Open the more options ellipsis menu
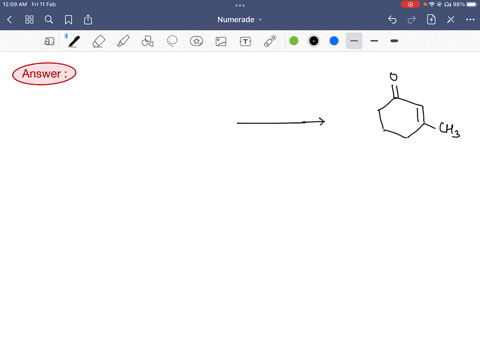 (470, 20)
